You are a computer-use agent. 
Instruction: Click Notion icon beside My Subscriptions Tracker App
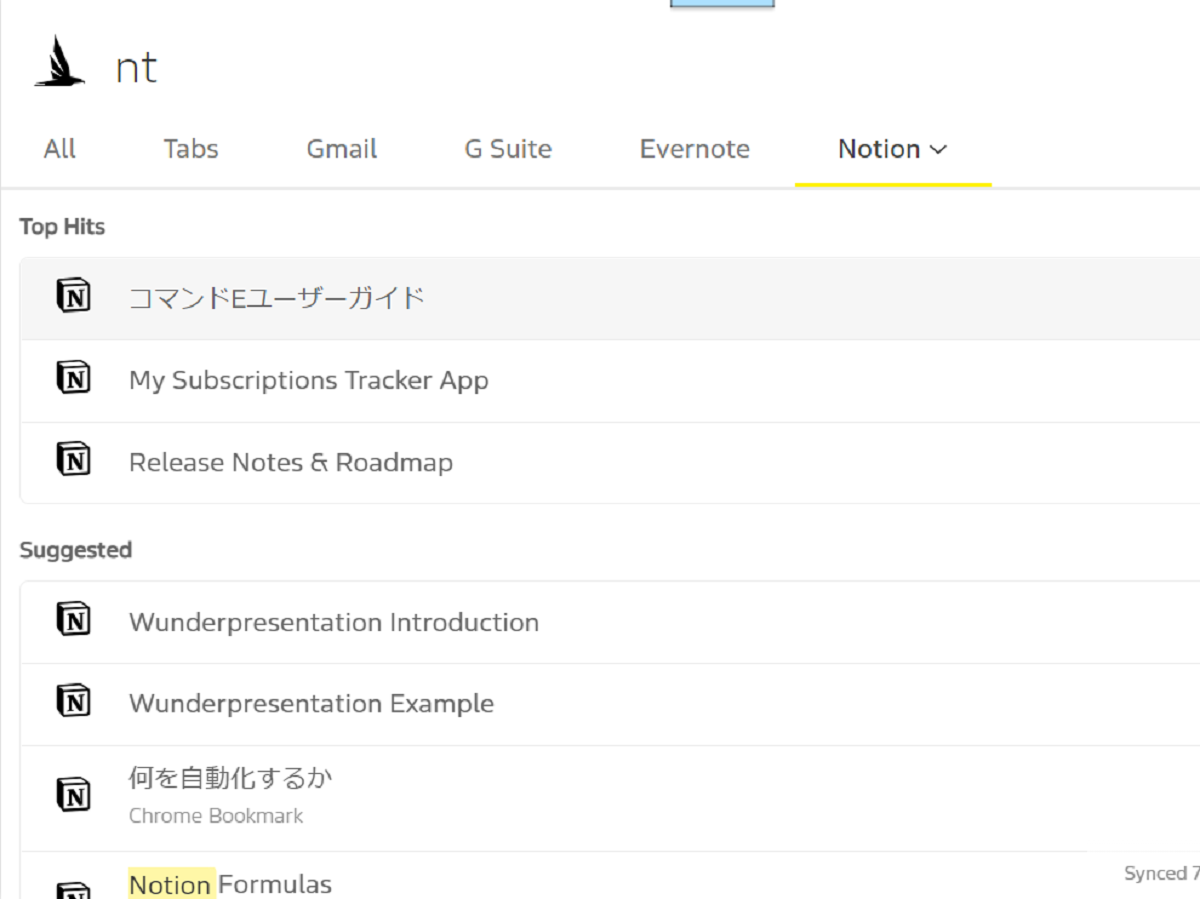[73, 379]
